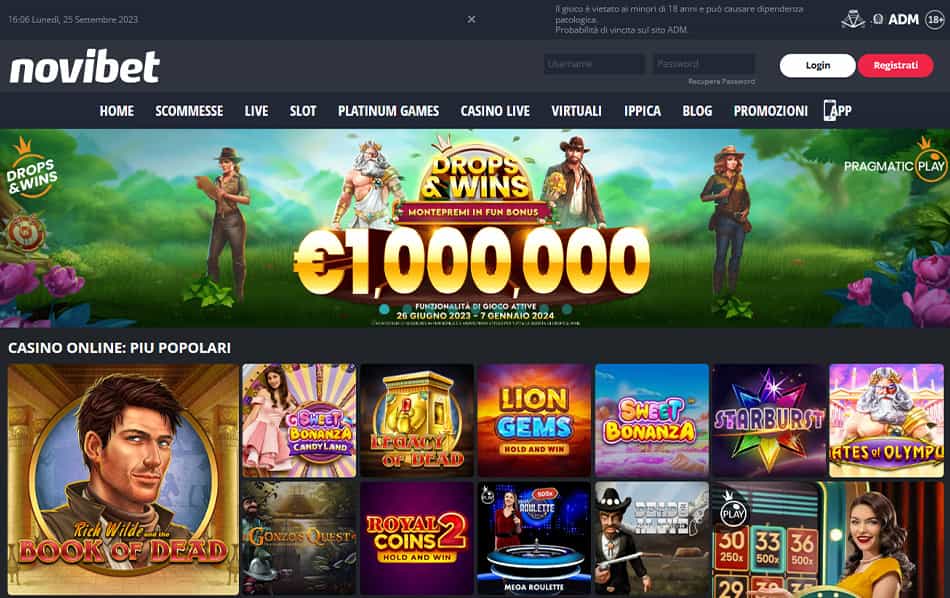950x598 pixels.
Task: Click the Drops & Wins corner badge
Action: point(31,171)
